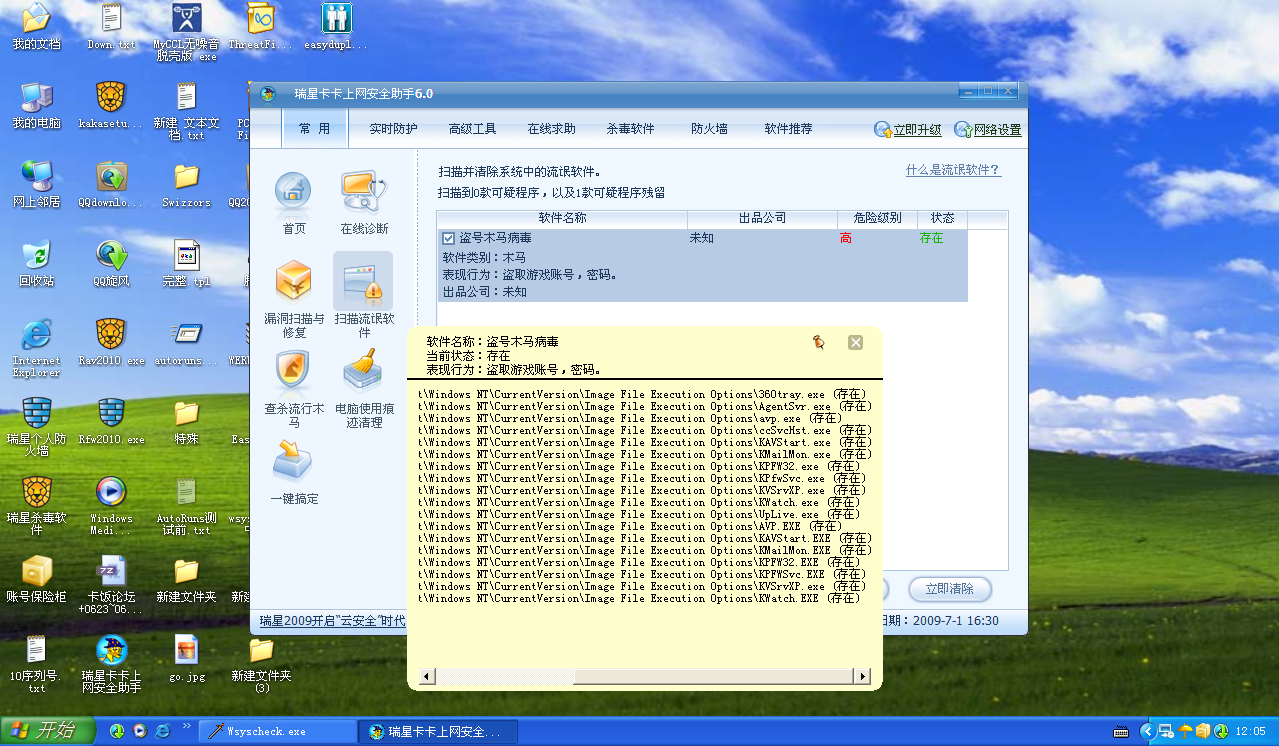Uncheck the 盗号木马病毒 checkbox
Screen dimensions: 1279x746
[x=449, y=239]
